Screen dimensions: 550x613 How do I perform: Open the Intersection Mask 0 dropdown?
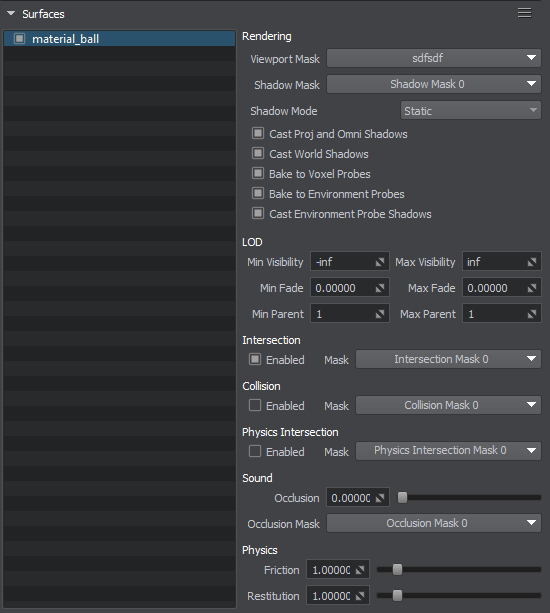(448, 359)
